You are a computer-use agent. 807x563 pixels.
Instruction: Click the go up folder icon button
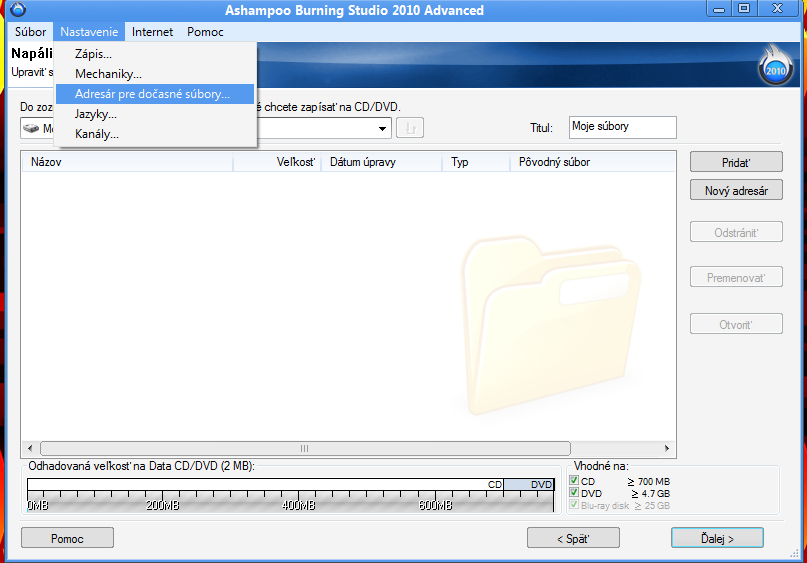tap(410, 128)
